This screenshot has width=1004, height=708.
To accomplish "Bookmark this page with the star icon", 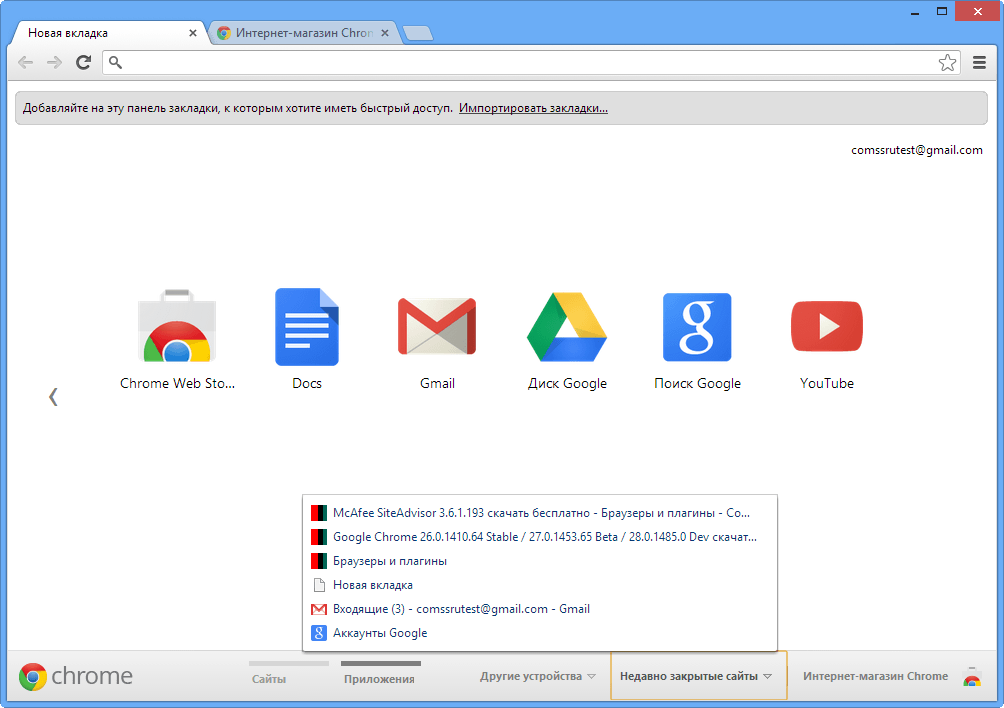I will 947,62.
